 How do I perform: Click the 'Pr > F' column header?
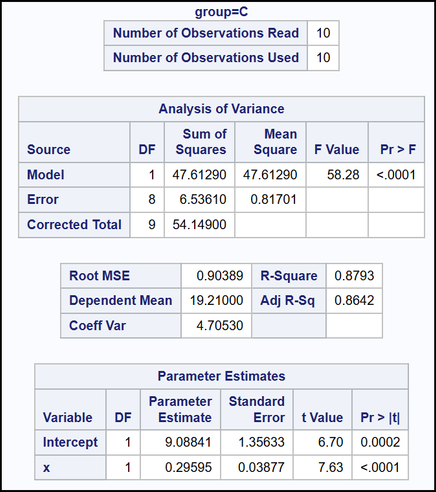coord(398,149)
